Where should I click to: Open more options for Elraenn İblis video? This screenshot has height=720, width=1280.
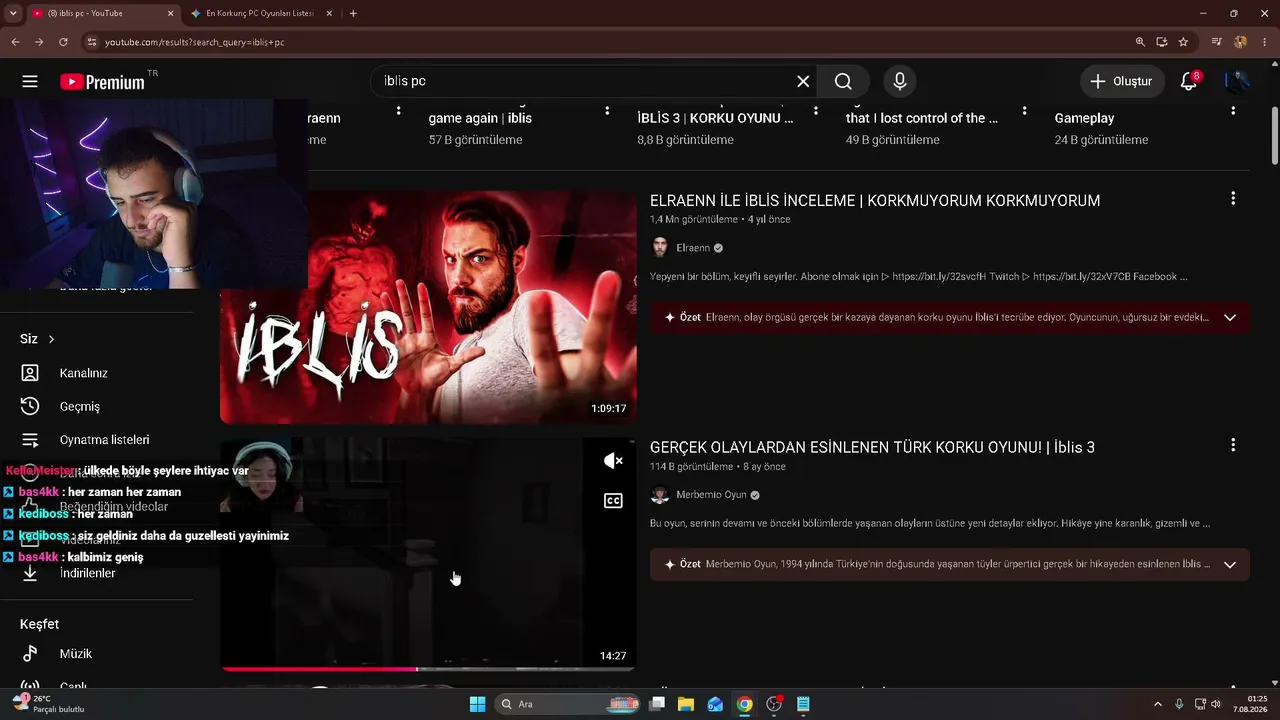click(1233, 198)
